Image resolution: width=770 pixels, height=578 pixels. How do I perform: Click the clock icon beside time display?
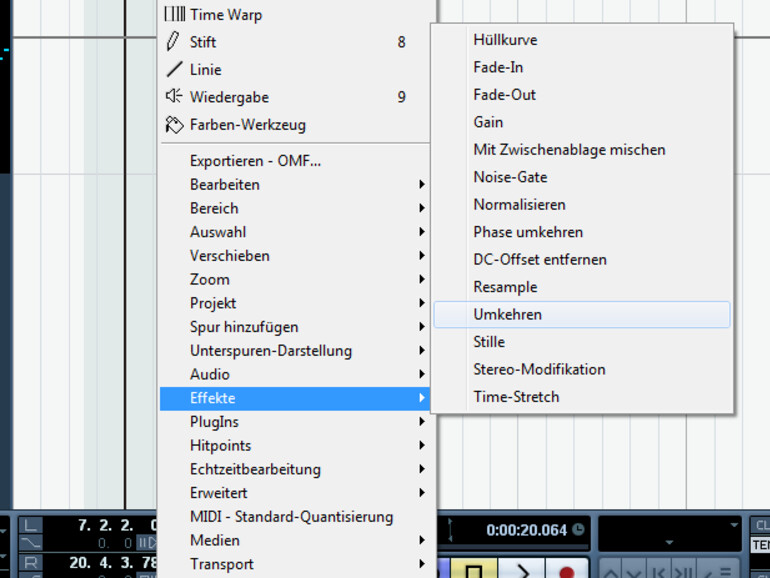point(579,529)
